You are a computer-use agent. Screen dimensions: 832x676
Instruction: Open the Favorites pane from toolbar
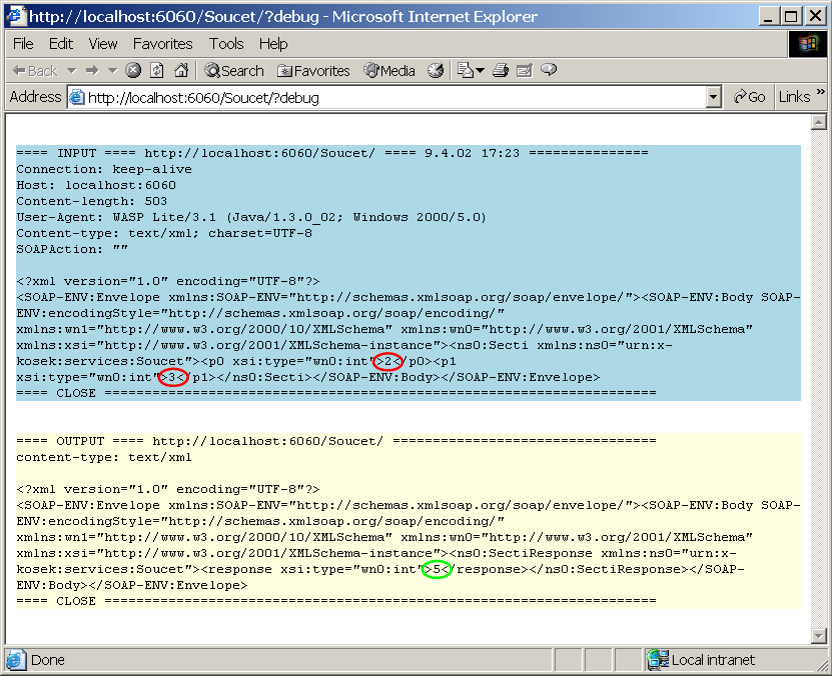(x=314, y=71)
